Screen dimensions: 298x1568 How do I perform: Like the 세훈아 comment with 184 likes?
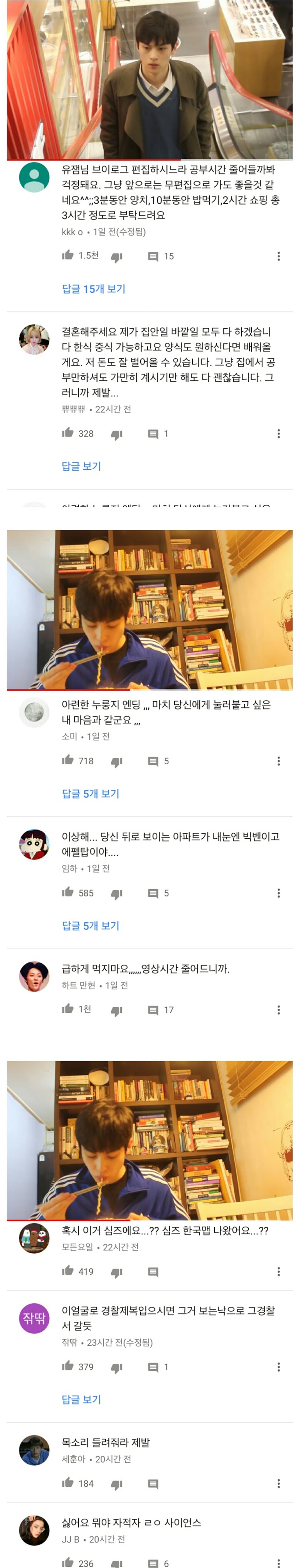pyautogui.click(x=67, y=1482)
